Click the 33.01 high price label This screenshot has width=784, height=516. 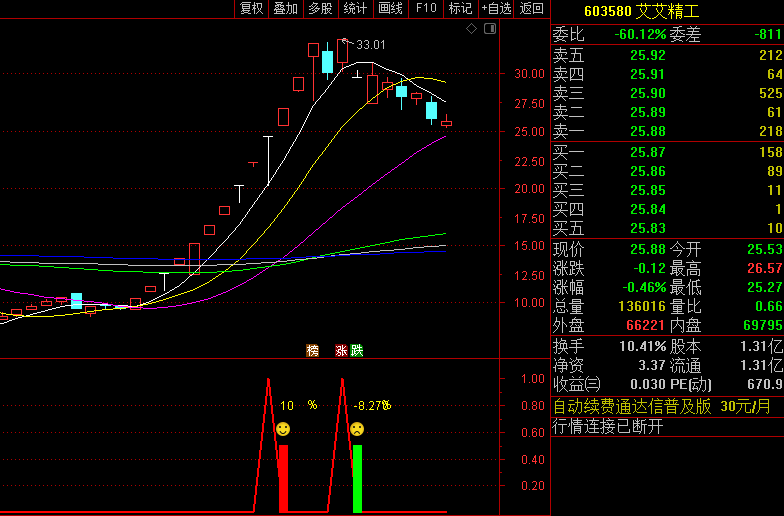point(370,45)
